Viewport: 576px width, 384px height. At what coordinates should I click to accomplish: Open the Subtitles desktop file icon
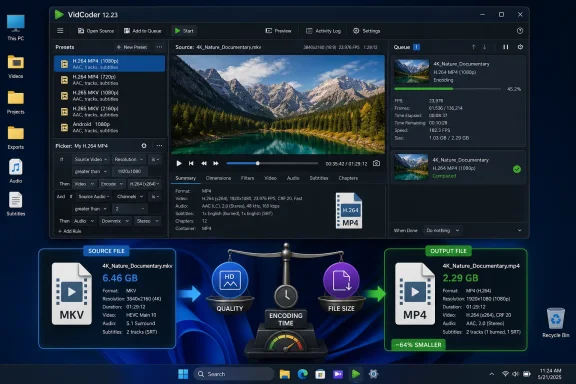coord(16,204)
